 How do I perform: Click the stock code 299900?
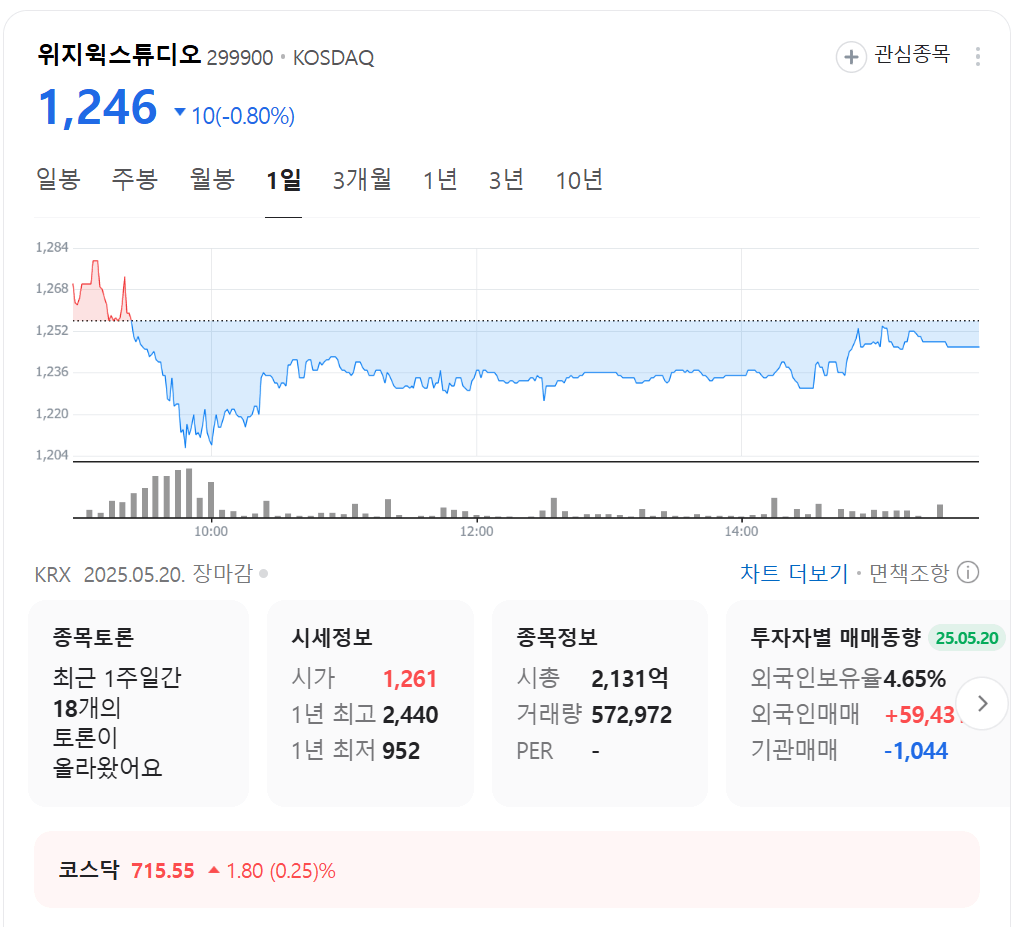(240, 58)
